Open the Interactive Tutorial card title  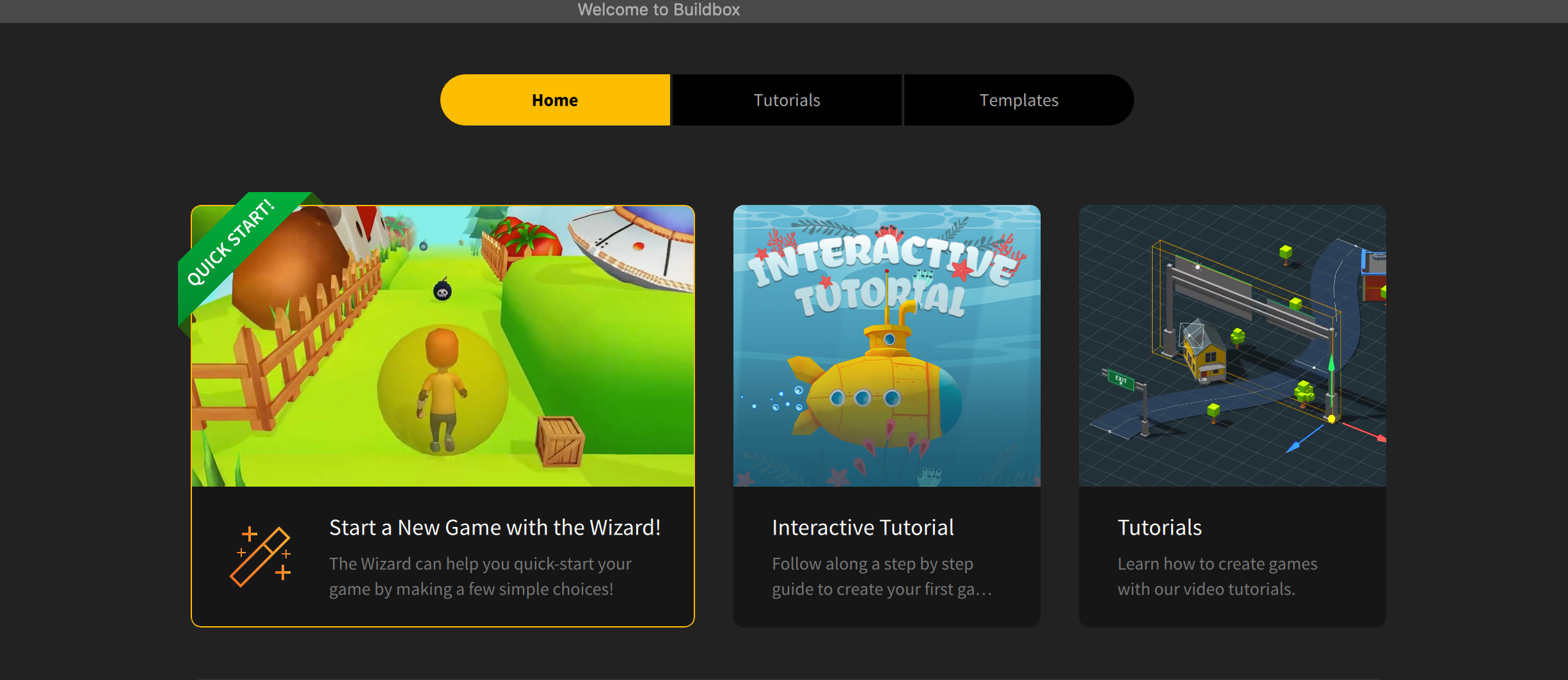[x=863, y=528]
